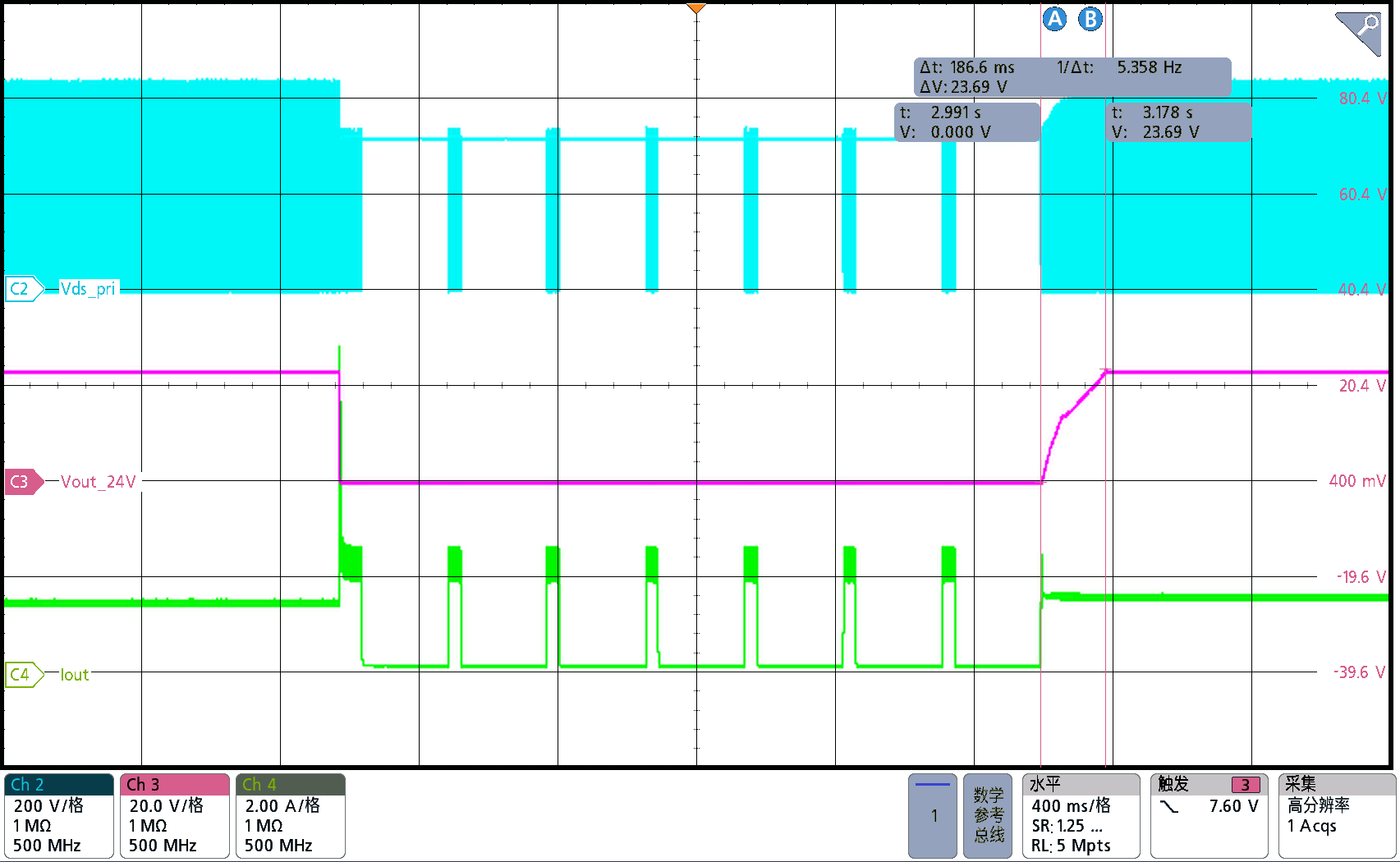Click the 40.4 V scale label
This screenshot has width=1400, height=862.
point(1362,290)
